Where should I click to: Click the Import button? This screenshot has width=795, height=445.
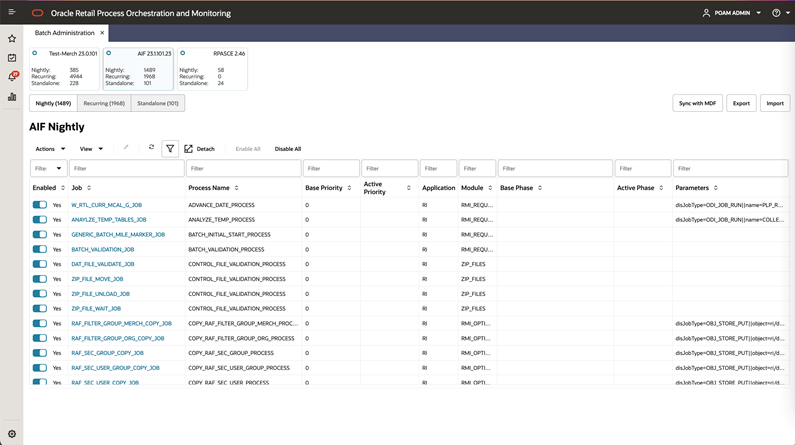coord(775,103)
